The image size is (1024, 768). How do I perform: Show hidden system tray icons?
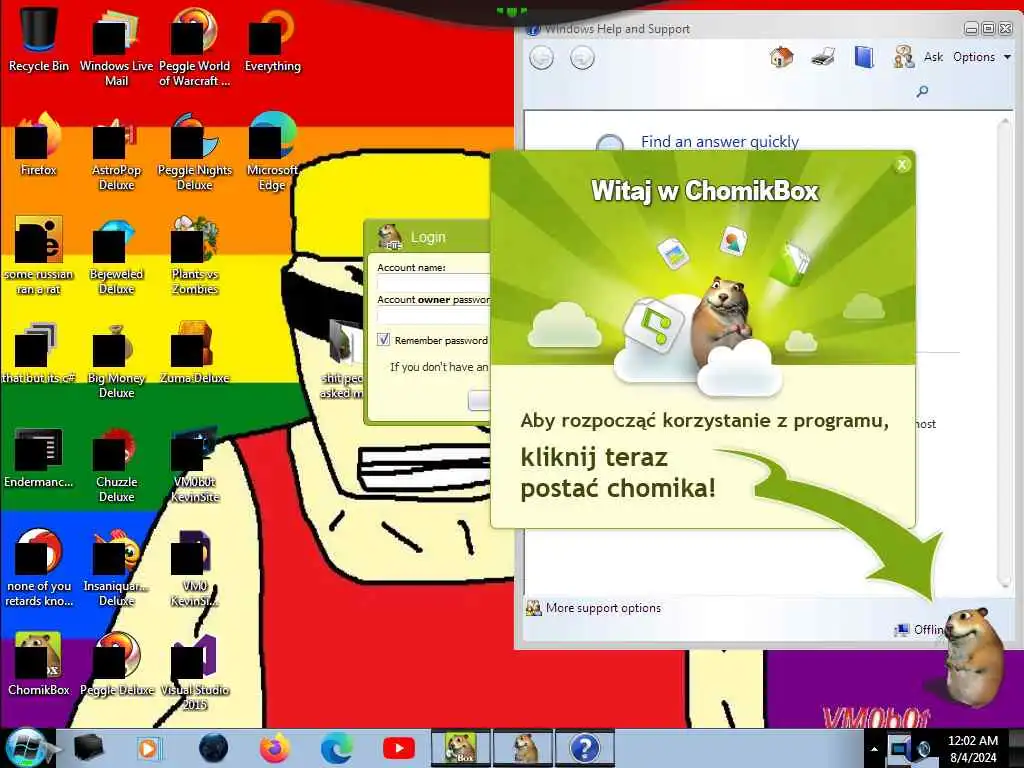(874, 749)
